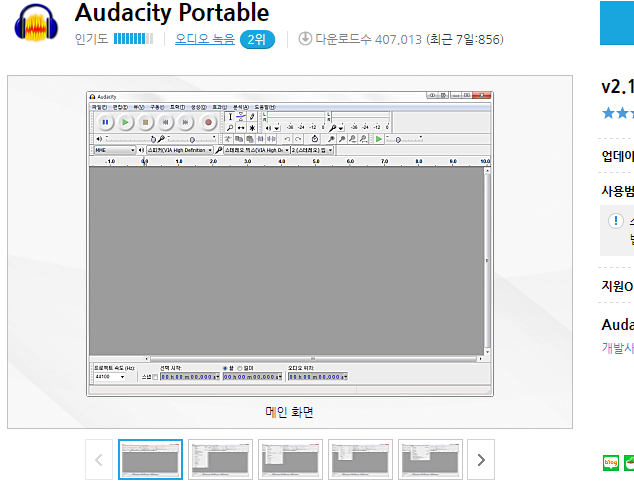Open the playback meter speaker dropdown arrow
The width and height of the screenshot is (634, 492).
[x=277, y=128]
